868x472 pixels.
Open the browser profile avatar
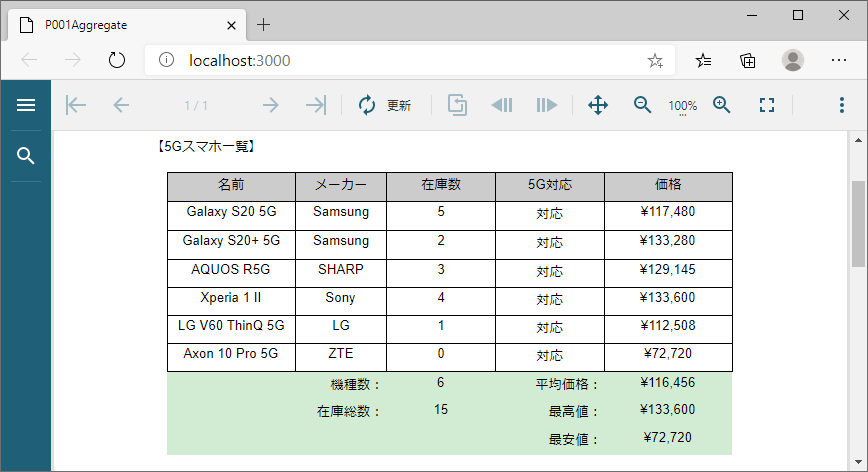tap(792, 60)
